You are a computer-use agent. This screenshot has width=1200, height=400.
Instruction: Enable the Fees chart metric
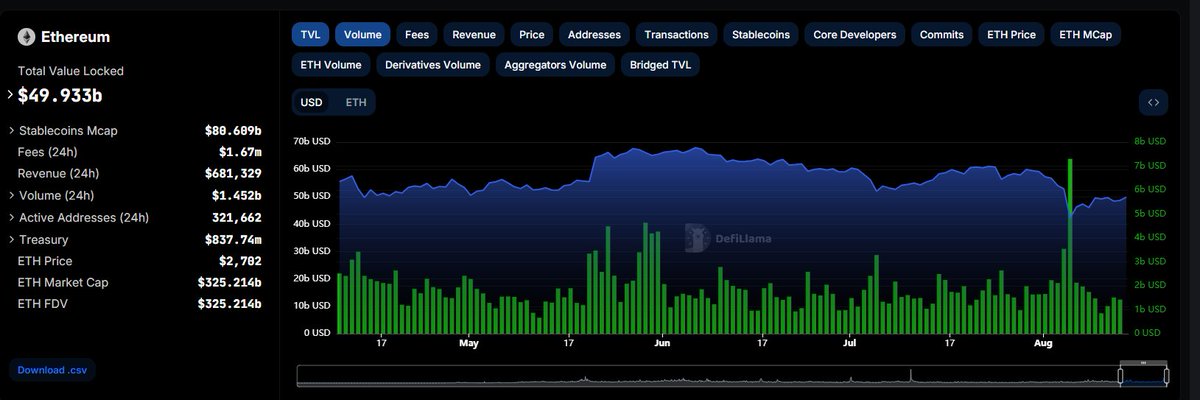(x=417, y=34)
